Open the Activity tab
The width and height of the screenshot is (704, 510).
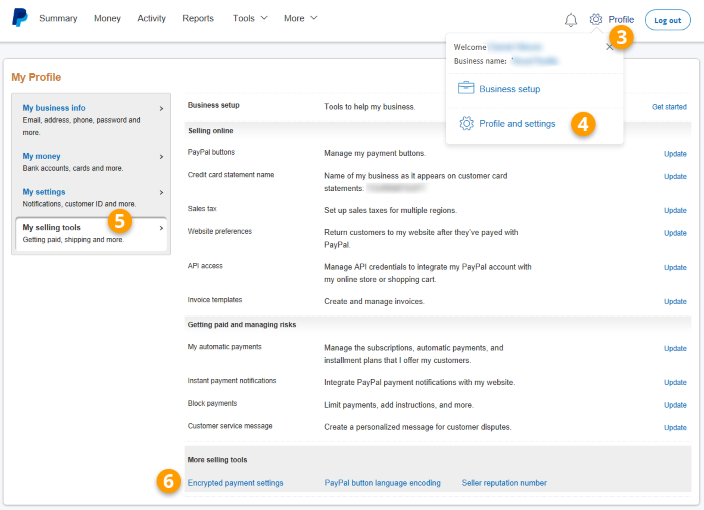tap(151, 18)
